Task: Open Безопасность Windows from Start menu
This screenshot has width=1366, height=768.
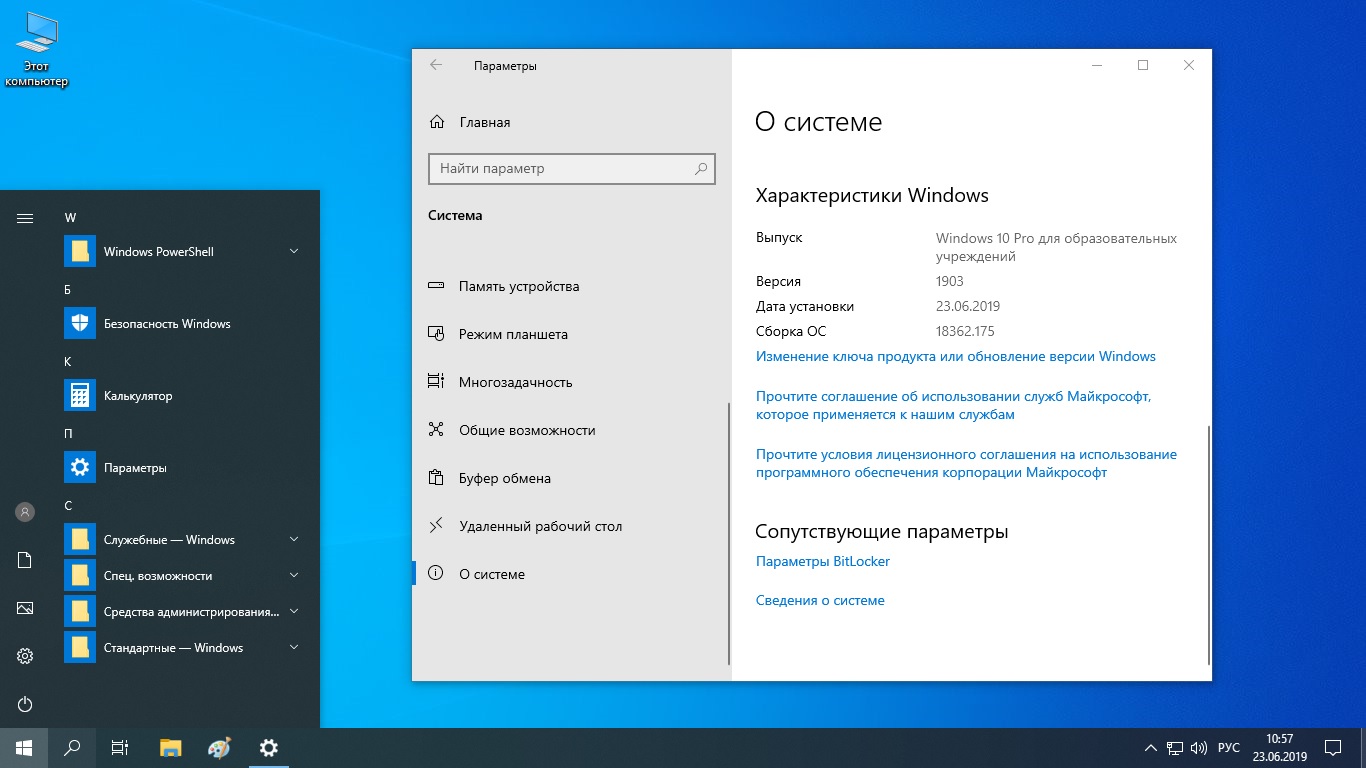Action: (x=186, y=324)
